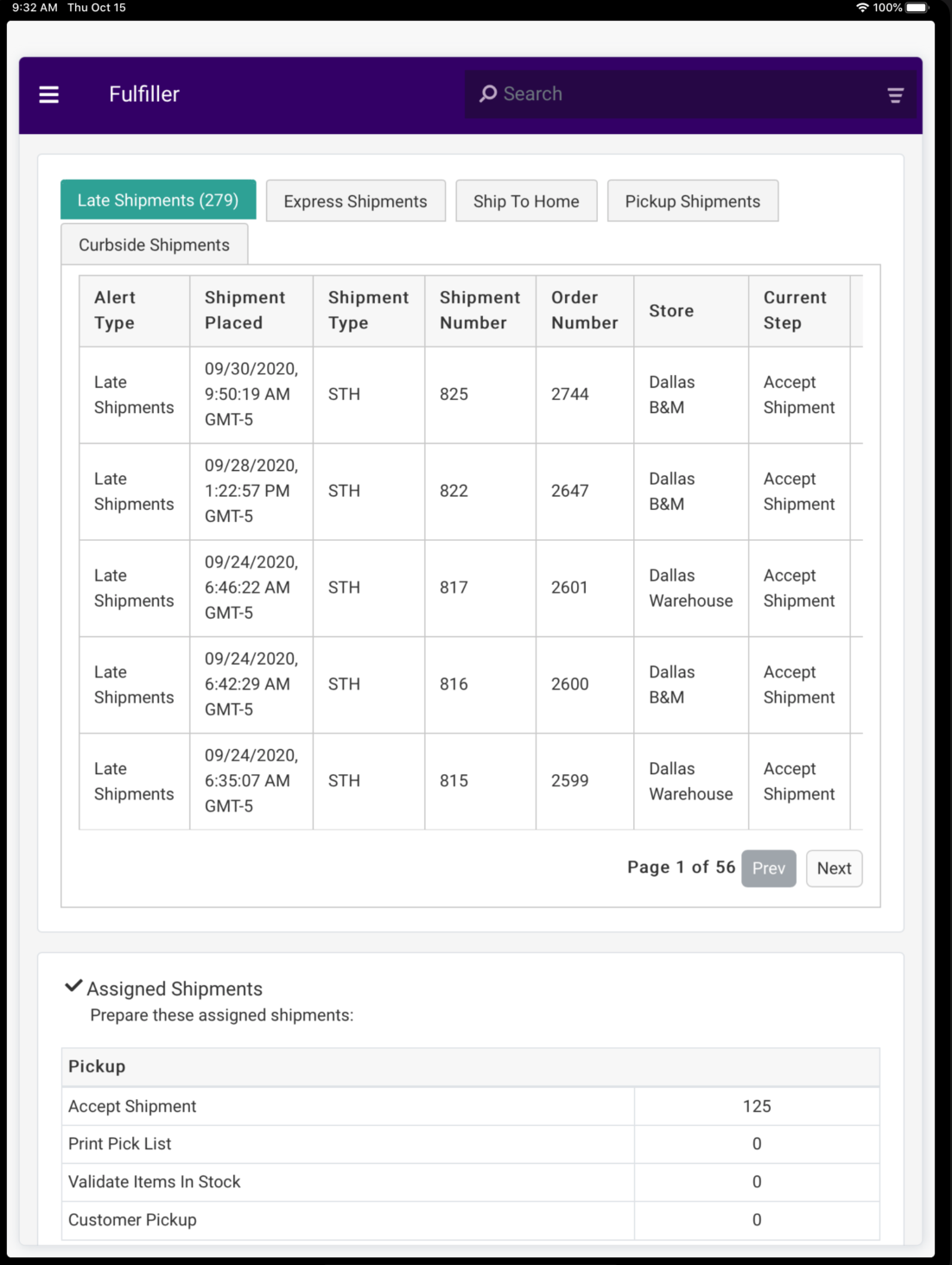The width and height of the screenshot is (952, 1265).
Task: Click the Shipment Type column header
Action: tap(369, 310)
